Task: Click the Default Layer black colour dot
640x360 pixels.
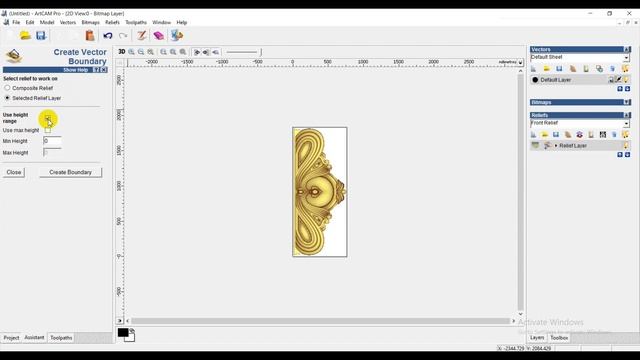Action: (x=535, y=80)
